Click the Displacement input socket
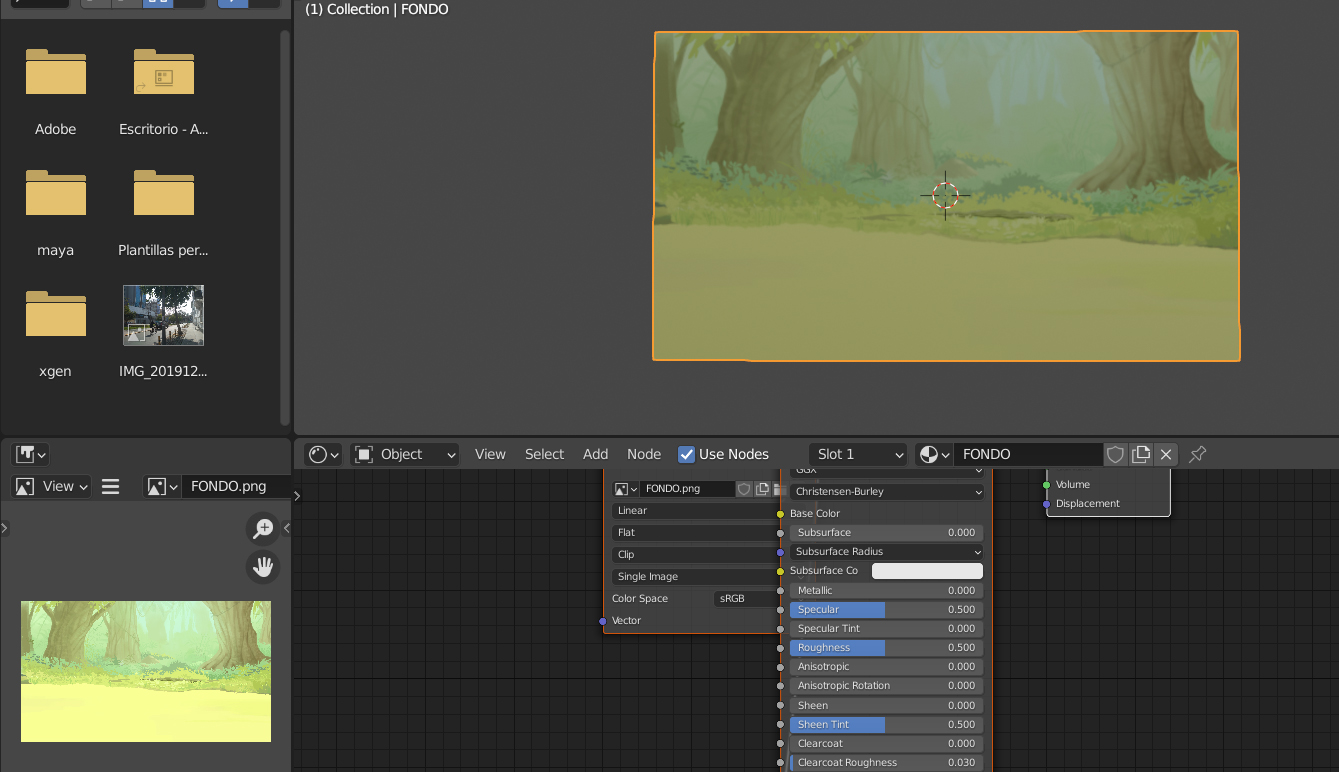 pyautogui.click(x=1047, y=504)
